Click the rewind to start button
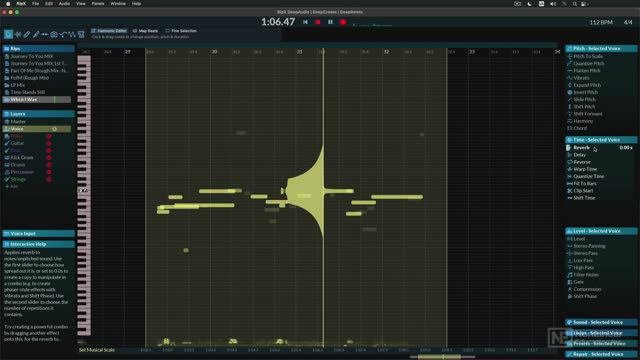Screen dimensions: 640x360 (x=305, y=22)
